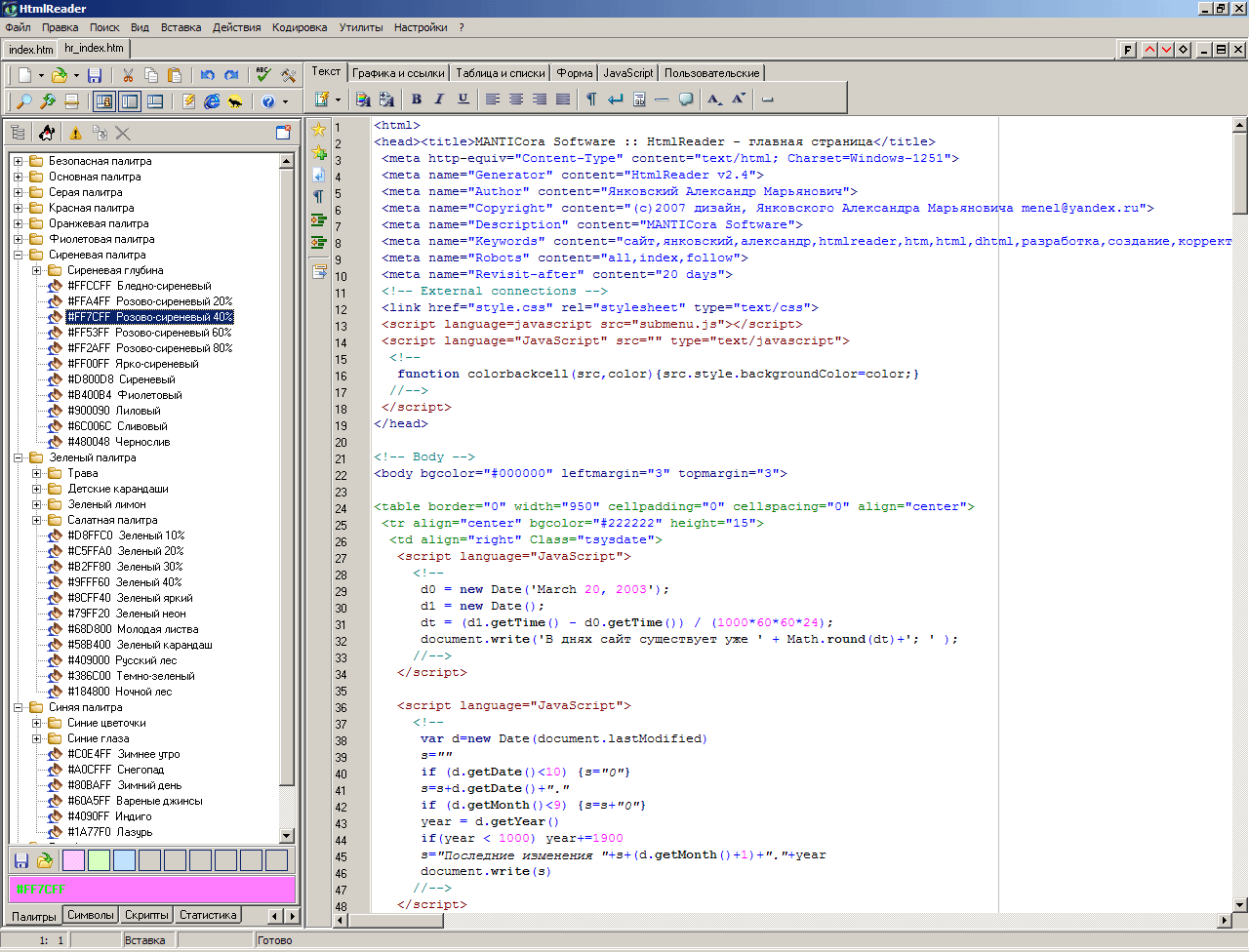Screen dimensions: 1249x952
Task: Collapse the Зеленый палитра tree node
Action: 18,457
